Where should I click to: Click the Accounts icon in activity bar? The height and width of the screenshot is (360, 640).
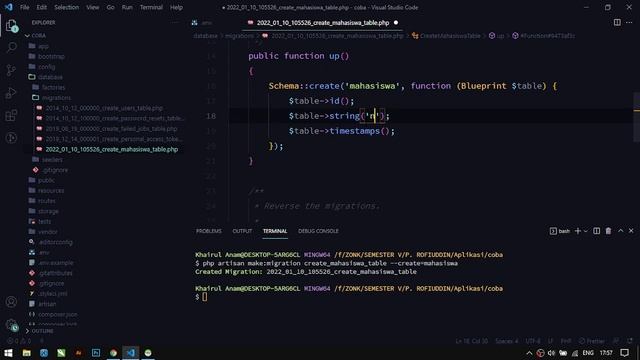click(11, 302)
